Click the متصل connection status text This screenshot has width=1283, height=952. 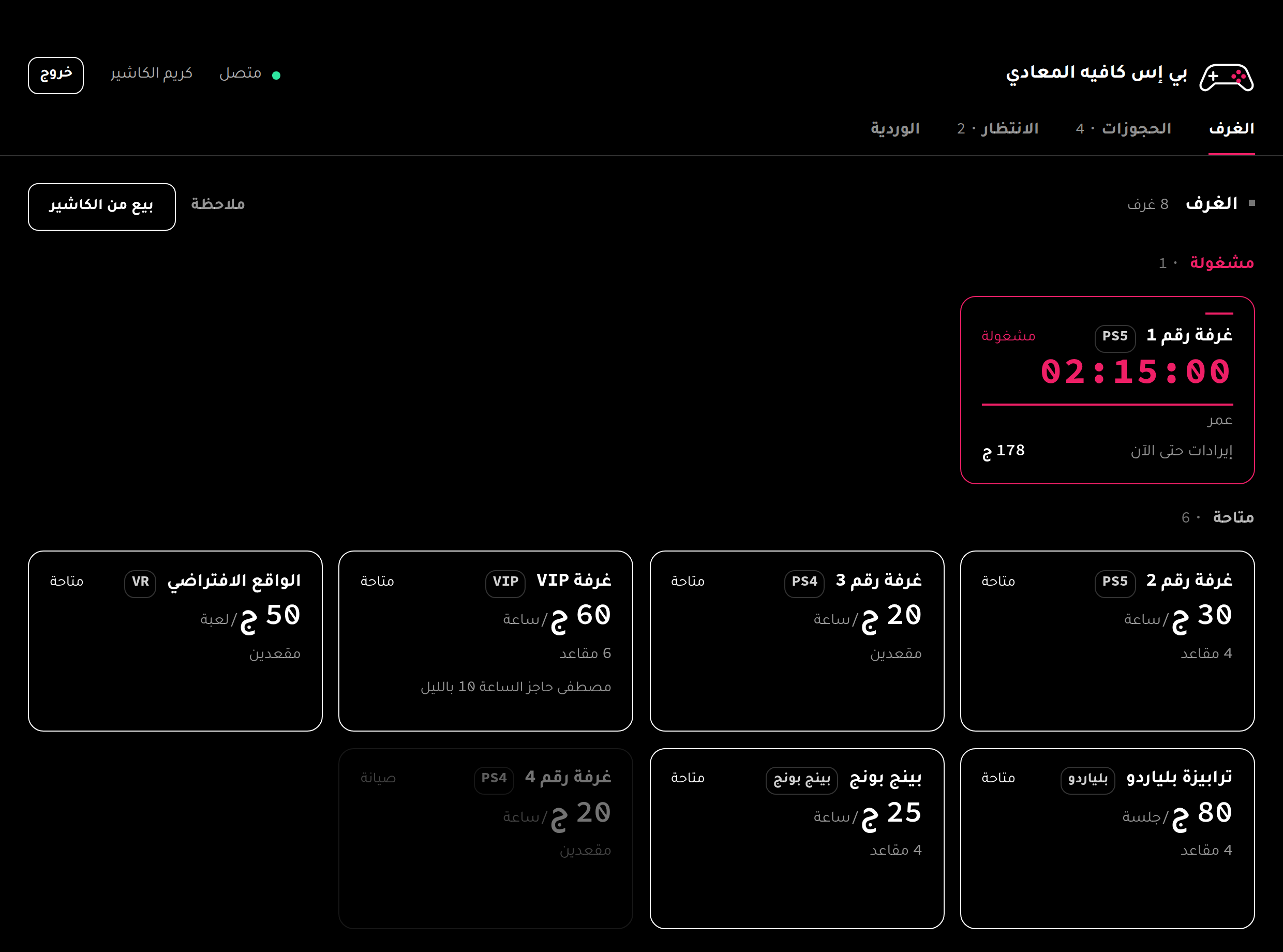240,74
